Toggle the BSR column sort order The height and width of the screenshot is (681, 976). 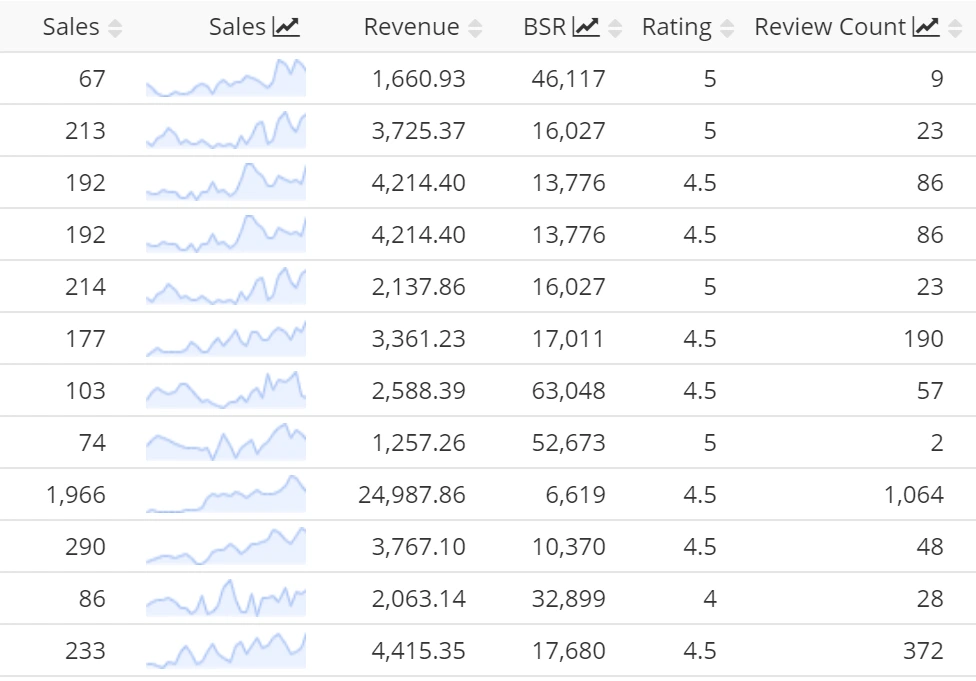coord(614,28)
